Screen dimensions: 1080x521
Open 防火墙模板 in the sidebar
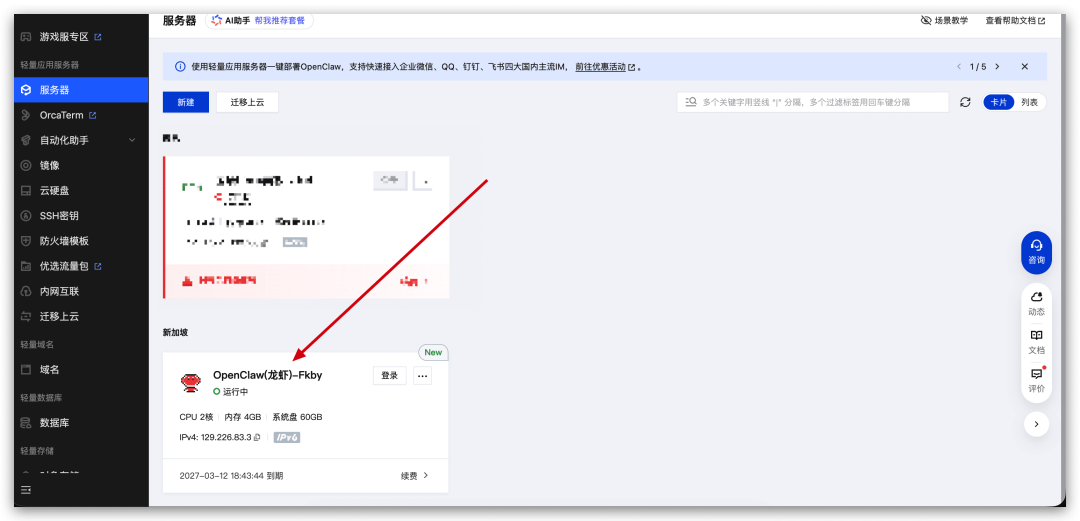click(64, 241)
